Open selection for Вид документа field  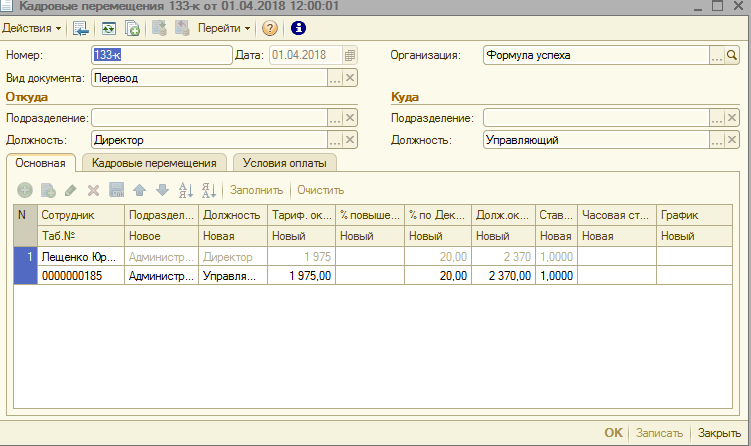(x=335, y=77)
